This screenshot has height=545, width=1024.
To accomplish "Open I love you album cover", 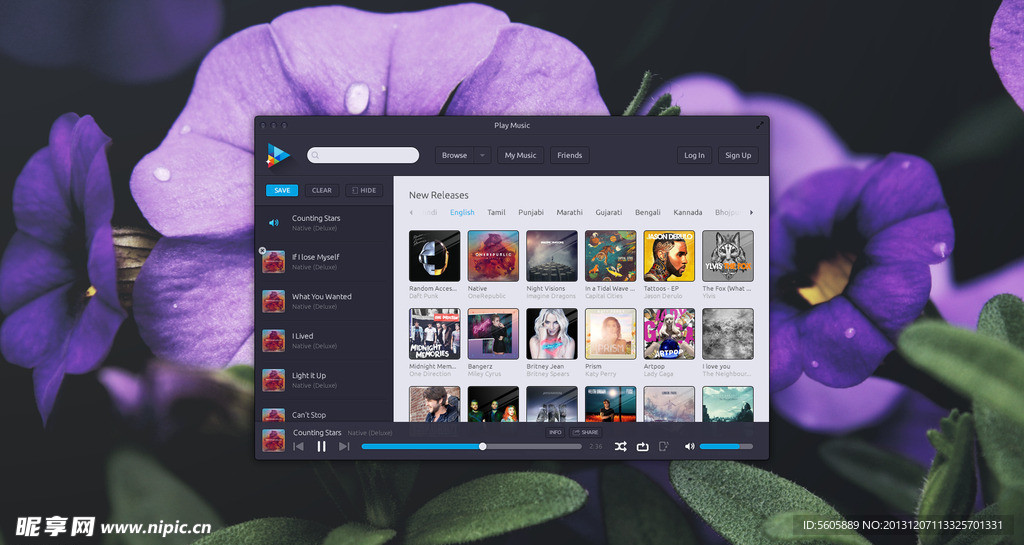I will coord(728,334).
